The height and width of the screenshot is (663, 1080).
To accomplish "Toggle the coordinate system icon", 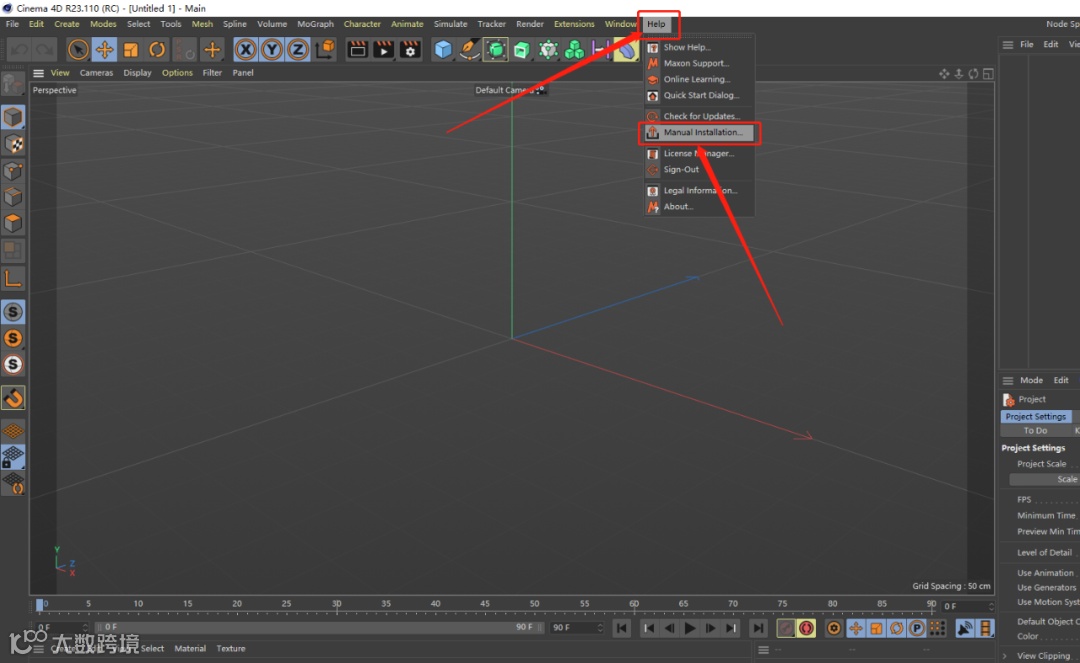I will tap(324, 50).
